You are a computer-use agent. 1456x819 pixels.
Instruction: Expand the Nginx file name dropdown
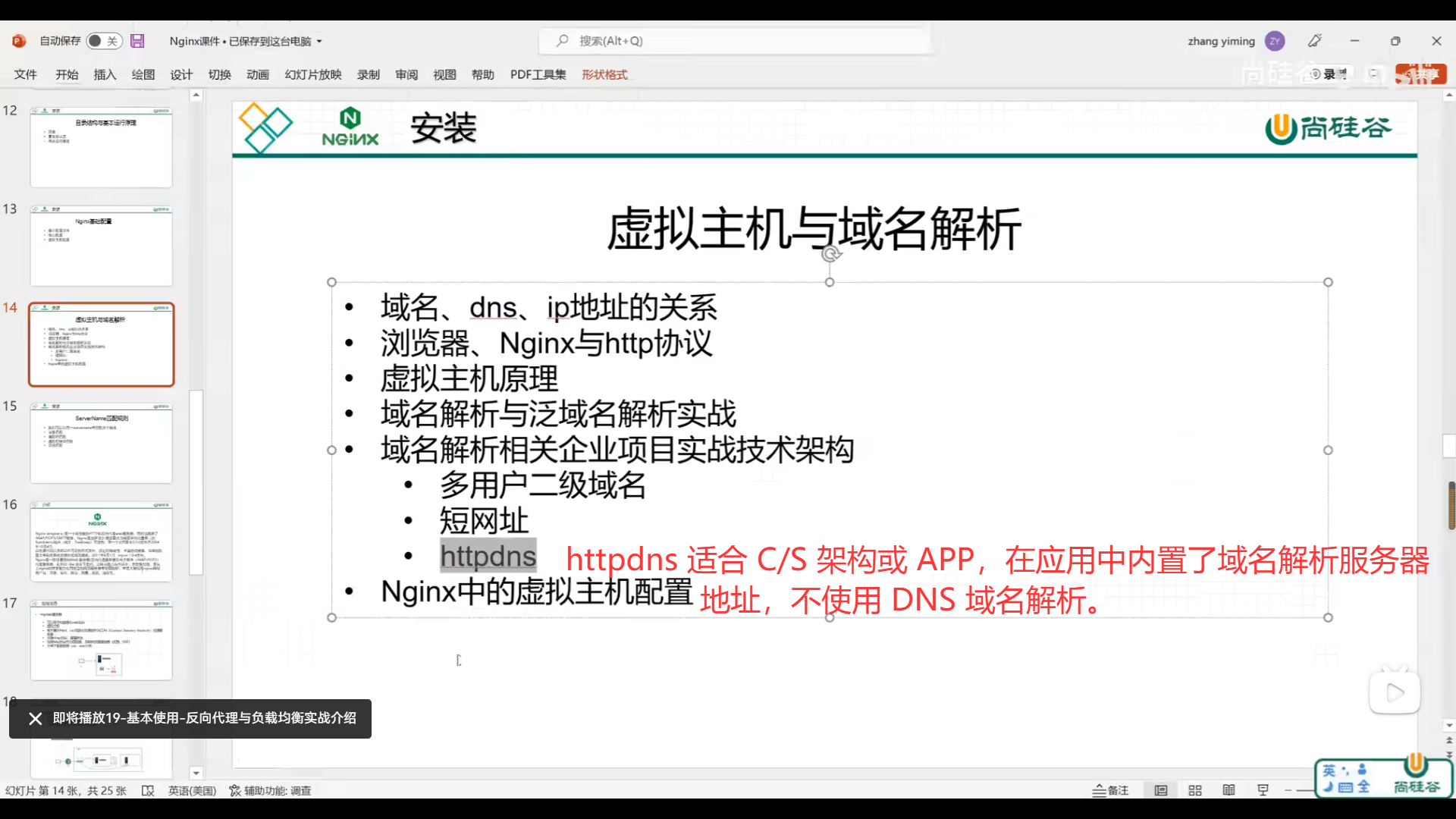(319, 42)
